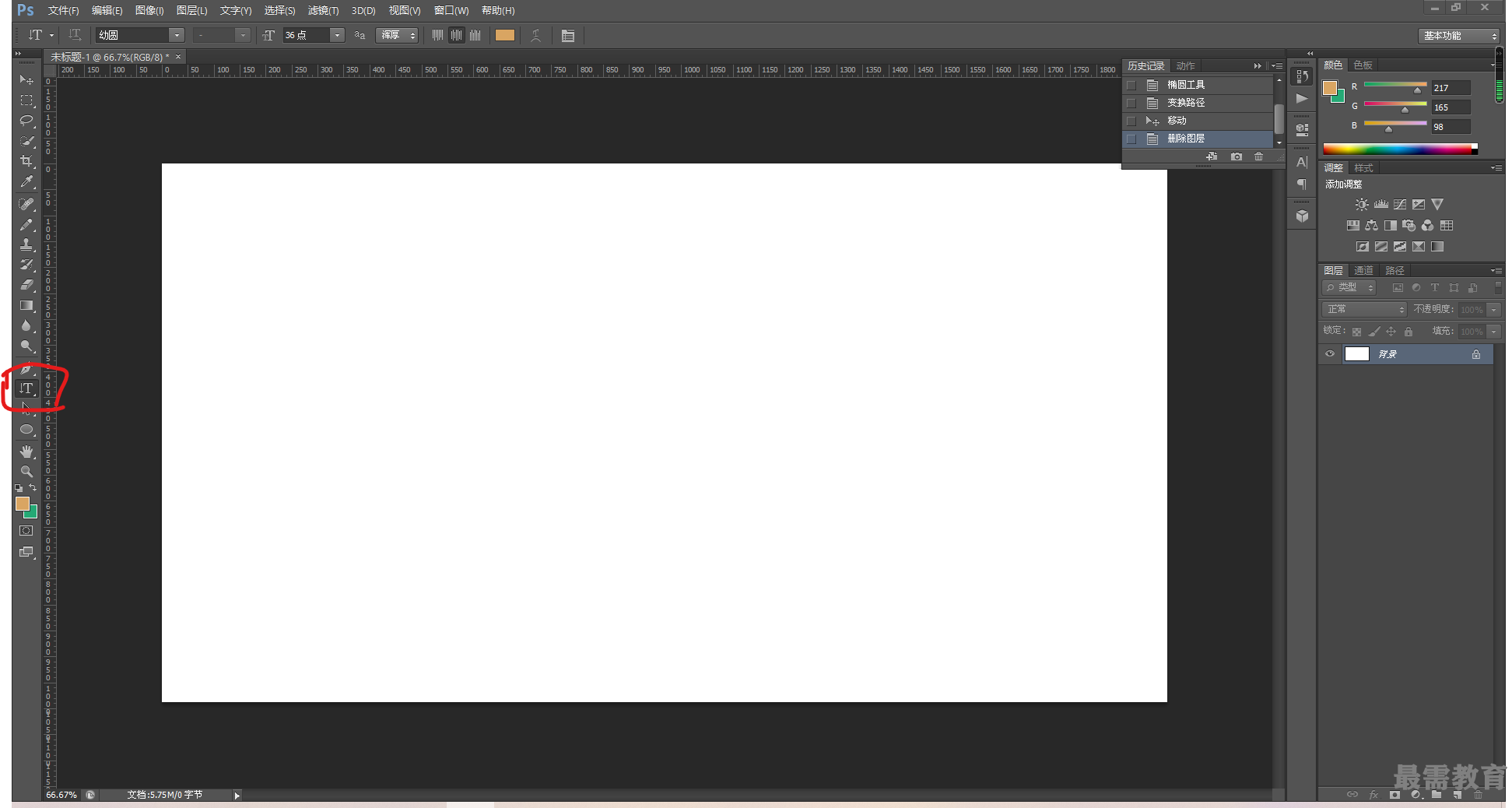1512x808 pixels.
Task: Click the Brightness/Contrast adjustment icon
Action: click(1361, 204)
